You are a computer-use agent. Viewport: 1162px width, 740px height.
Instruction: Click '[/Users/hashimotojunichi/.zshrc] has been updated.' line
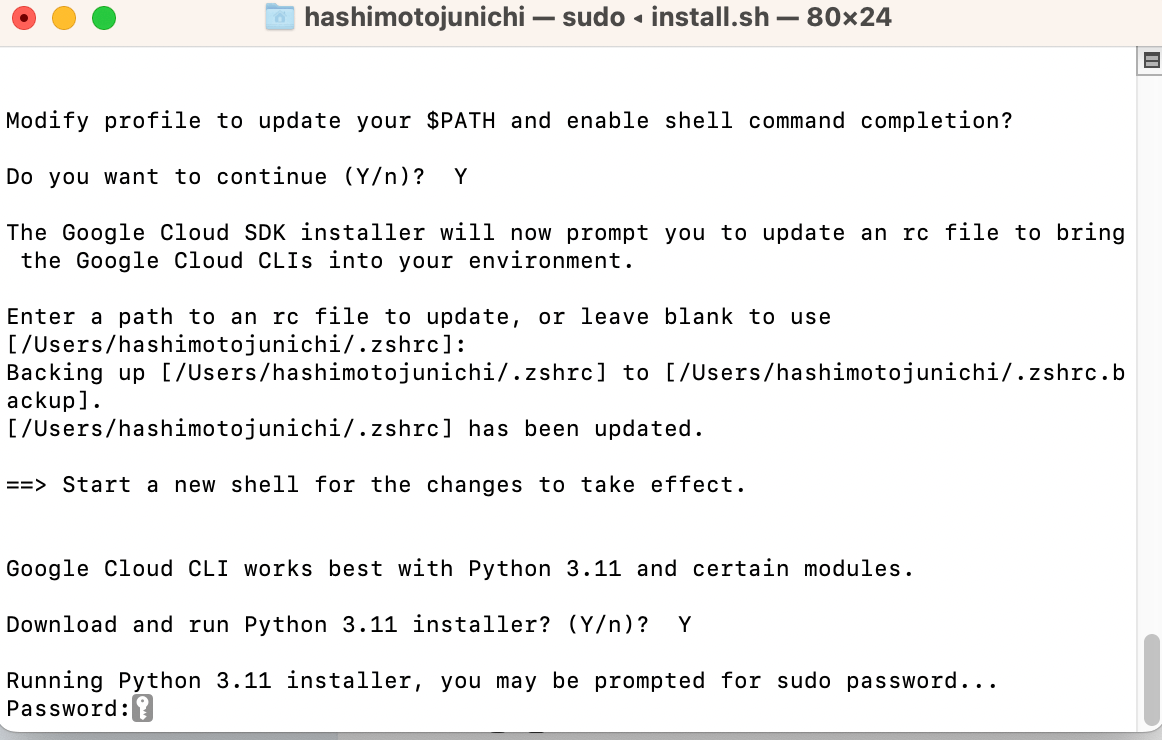pyautogui.click(x=355, y=429)
